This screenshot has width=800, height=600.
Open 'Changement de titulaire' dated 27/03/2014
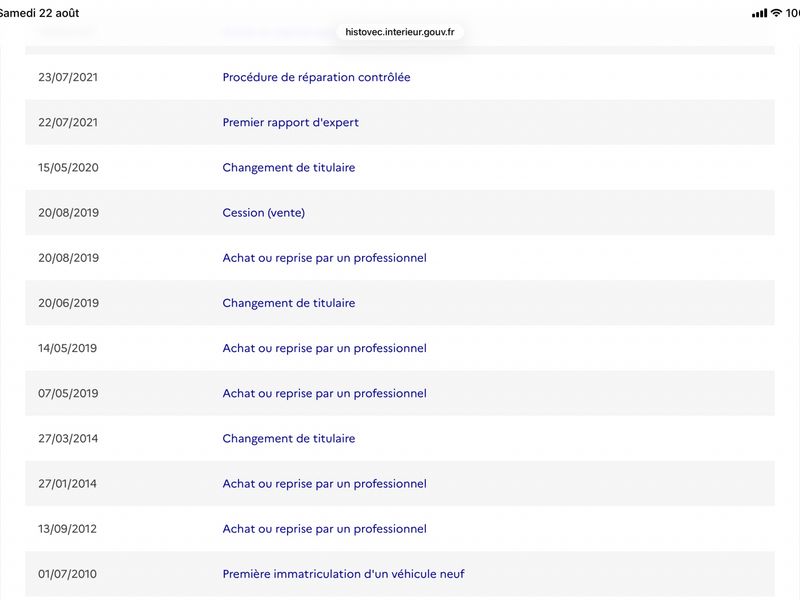pos(289,438)
